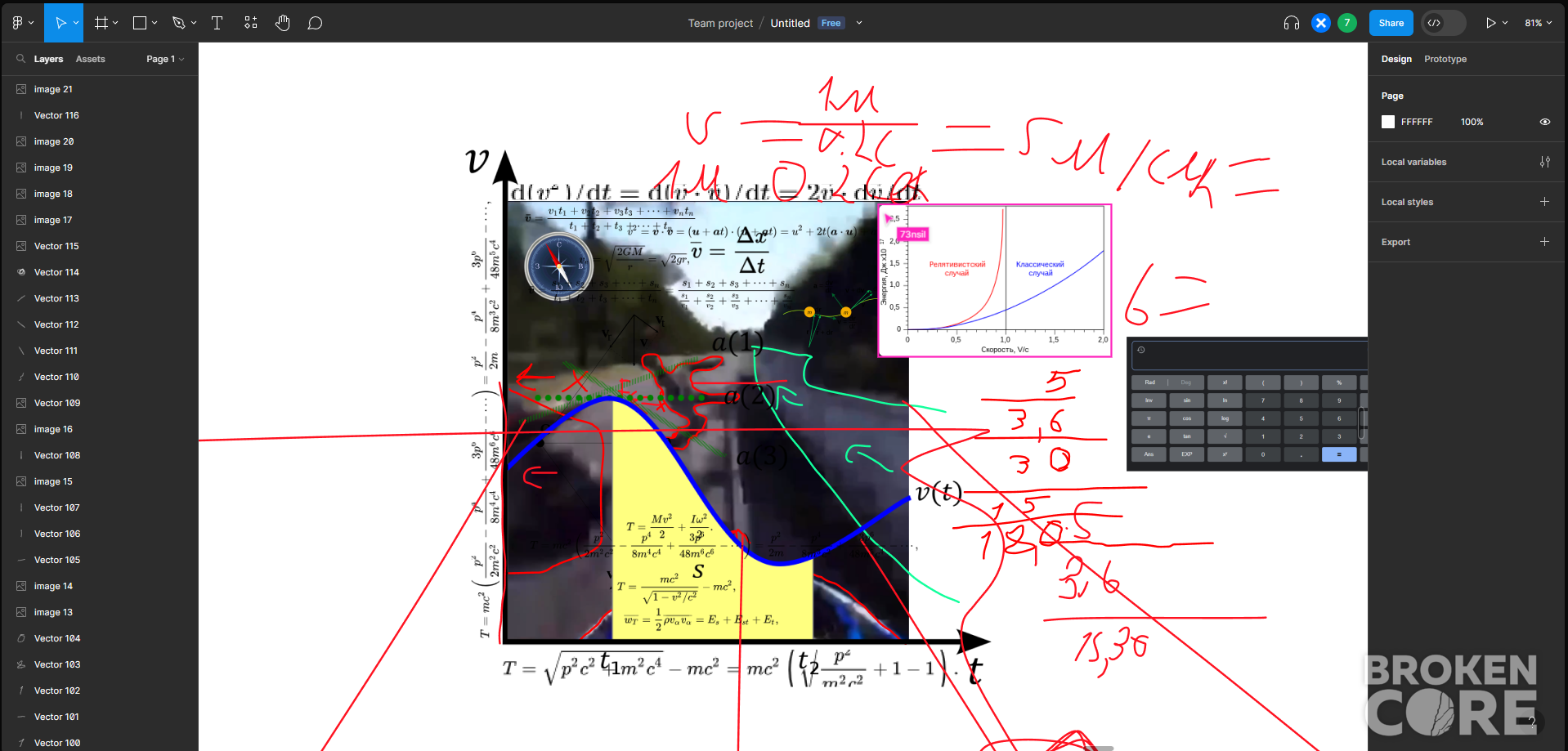This screenshot has height=751, width=1568.
Task: Select the Move tool
Action: [60, 23]
